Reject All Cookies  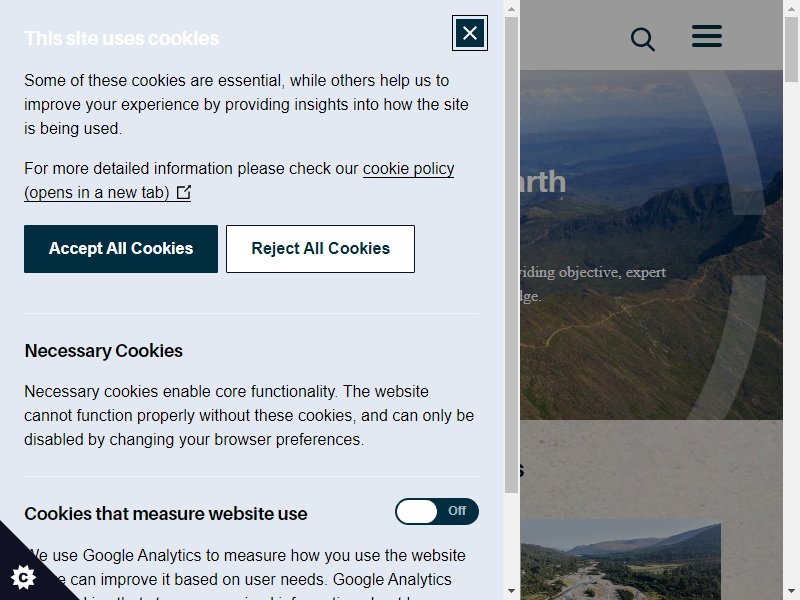click(x=320, y=249)
